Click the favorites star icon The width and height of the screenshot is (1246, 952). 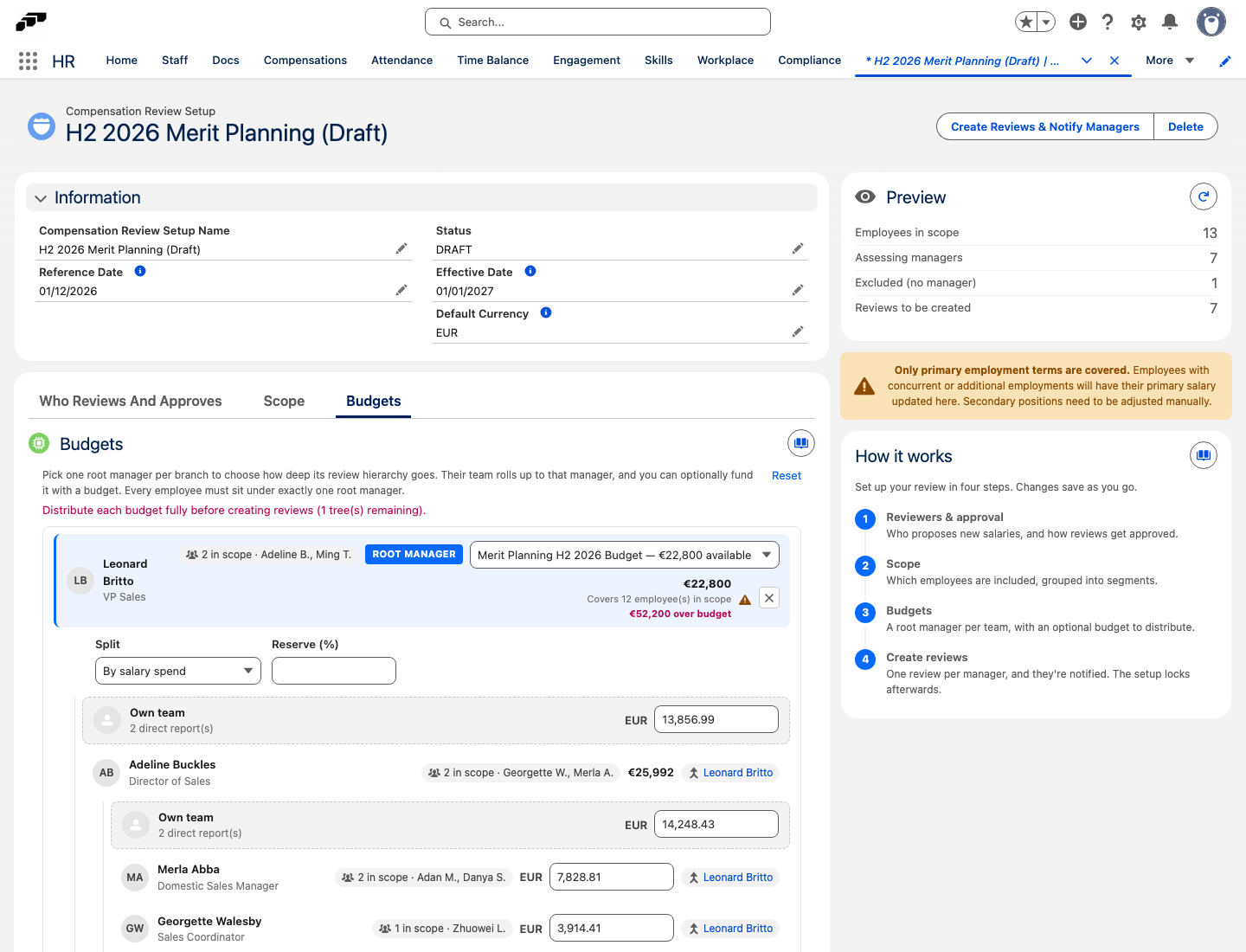click(1026, 22)
